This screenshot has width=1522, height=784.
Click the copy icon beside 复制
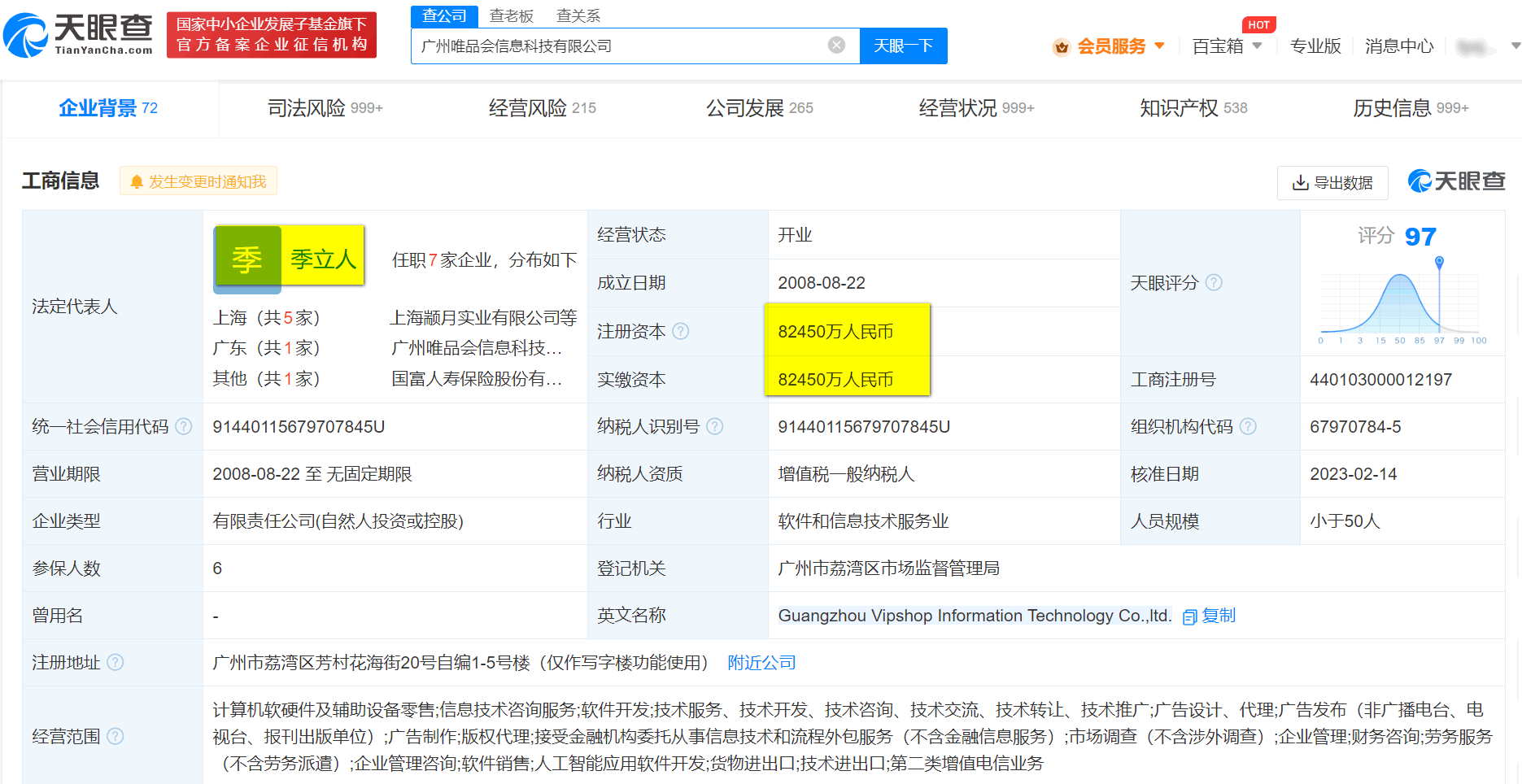(x=1189, y=616)
